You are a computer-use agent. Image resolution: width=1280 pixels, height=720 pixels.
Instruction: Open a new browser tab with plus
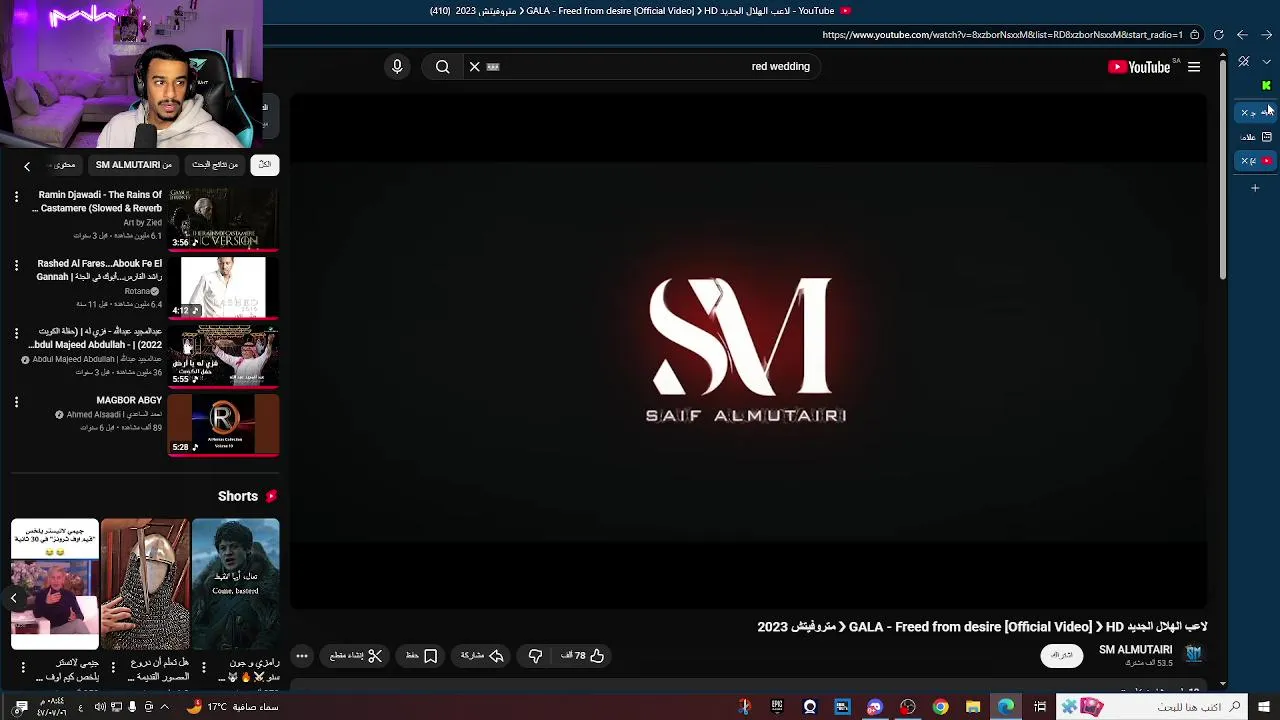(x=1255, y=188)
